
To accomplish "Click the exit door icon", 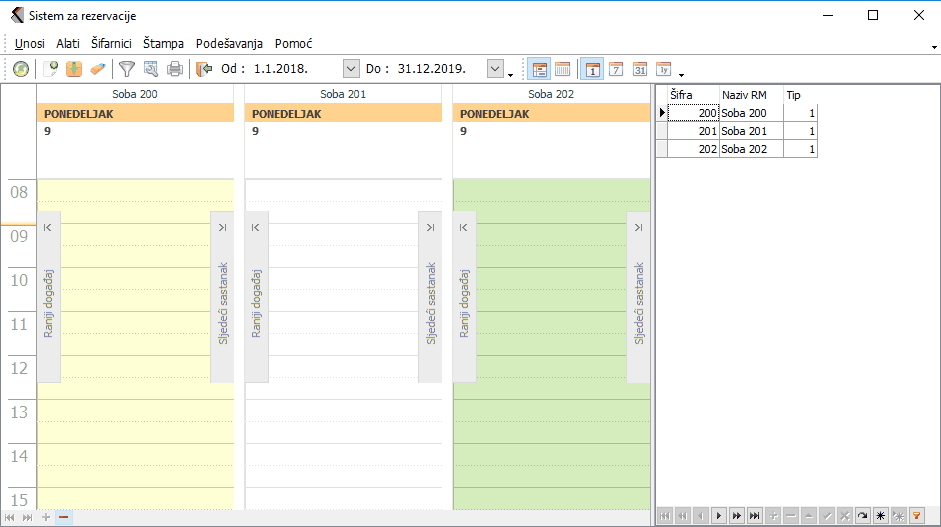I will point(205,69).
